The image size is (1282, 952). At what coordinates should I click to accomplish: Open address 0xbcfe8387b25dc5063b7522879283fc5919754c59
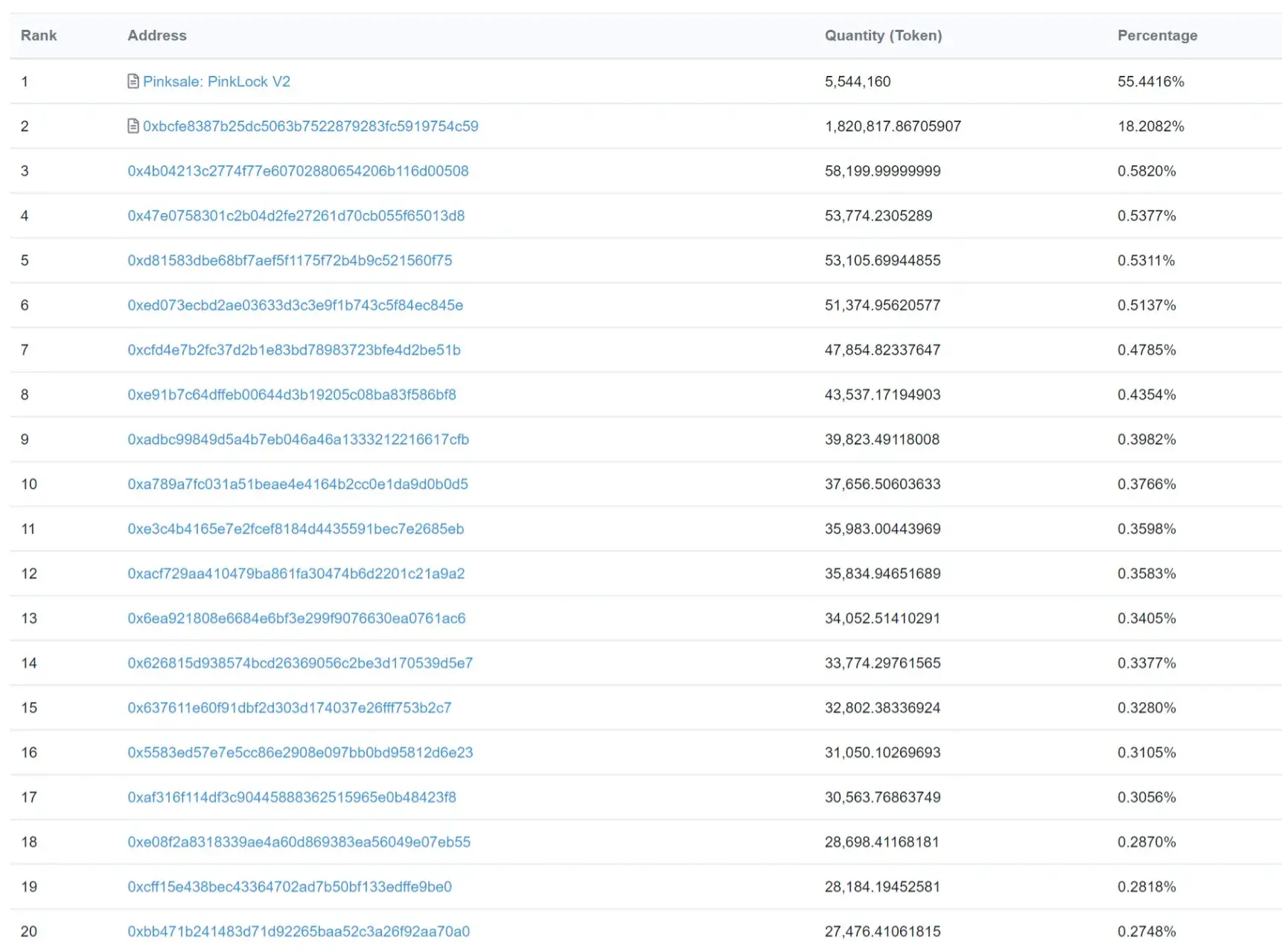point(310,126)
